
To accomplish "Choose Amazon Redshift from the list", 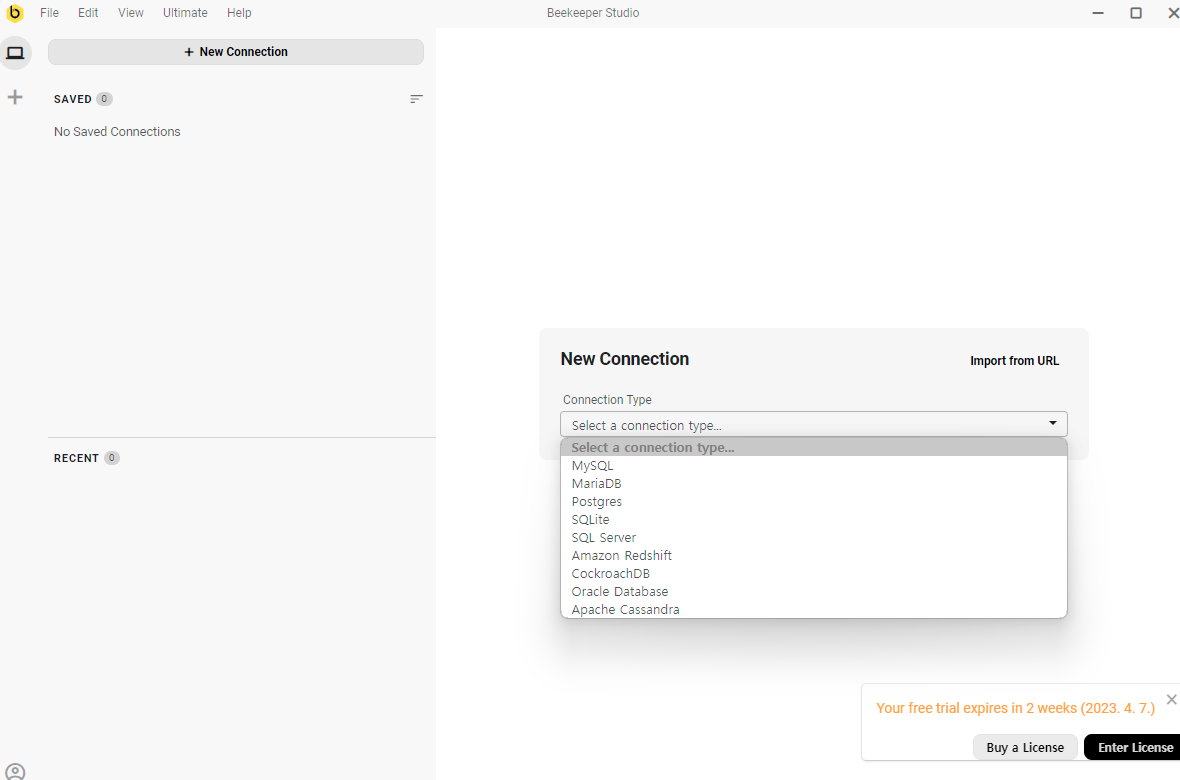I will tap(814, 556).
